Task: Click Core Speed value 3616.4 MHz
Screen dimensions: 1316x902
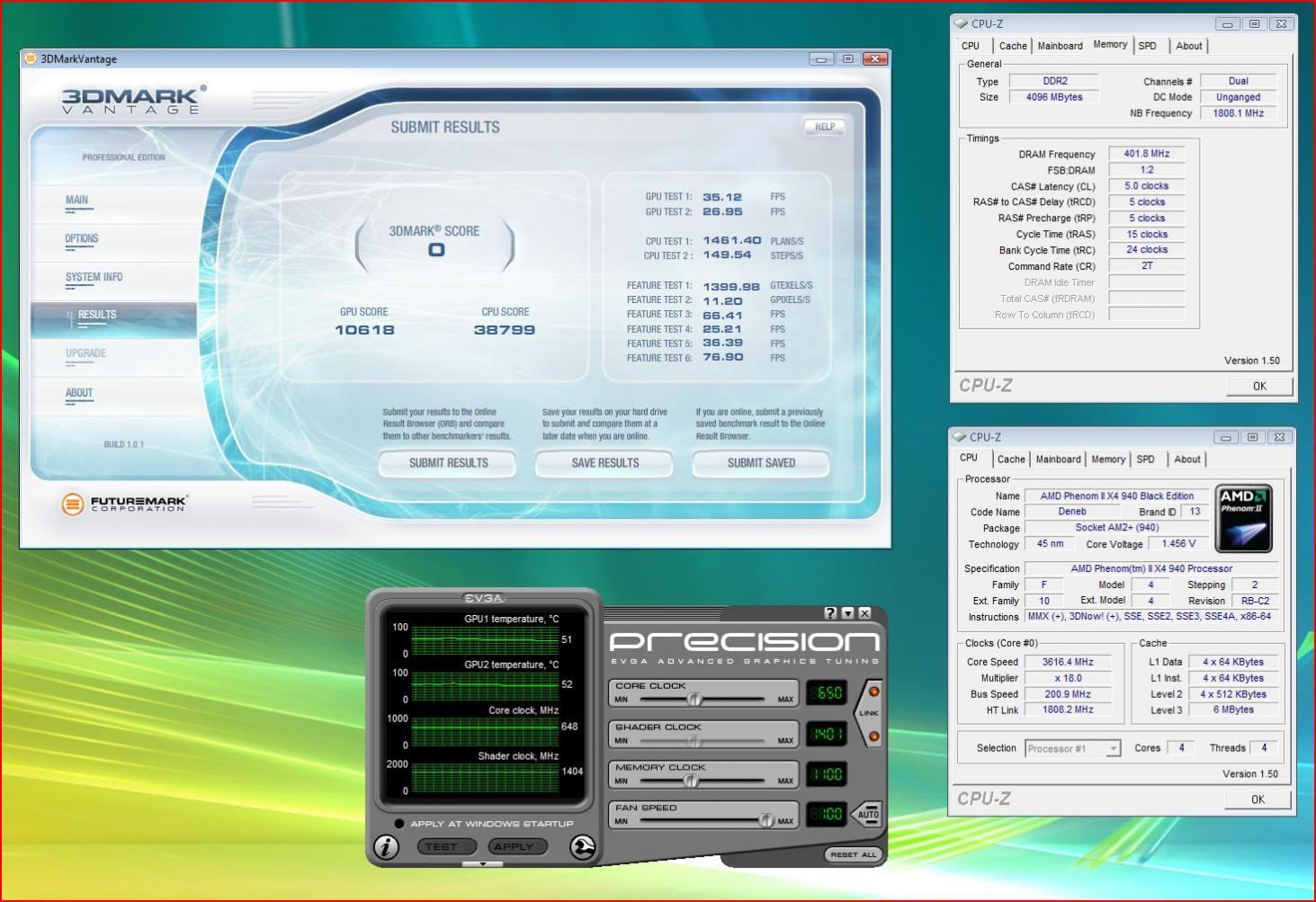Action: pyautogui.click(x=1068, y=662)
